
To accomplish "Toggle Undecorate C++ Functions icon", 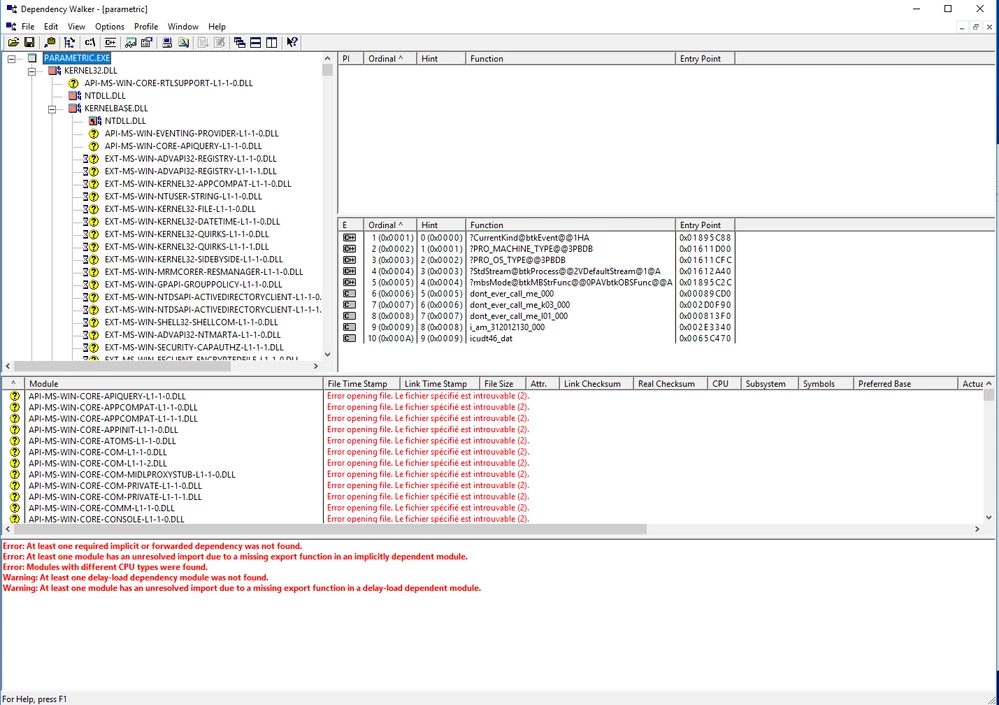I will [110, 42].
